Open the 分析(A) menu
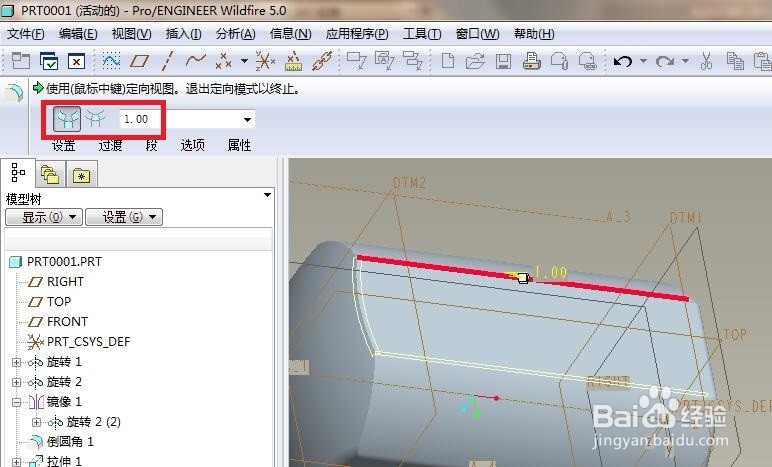 (235, 34)
